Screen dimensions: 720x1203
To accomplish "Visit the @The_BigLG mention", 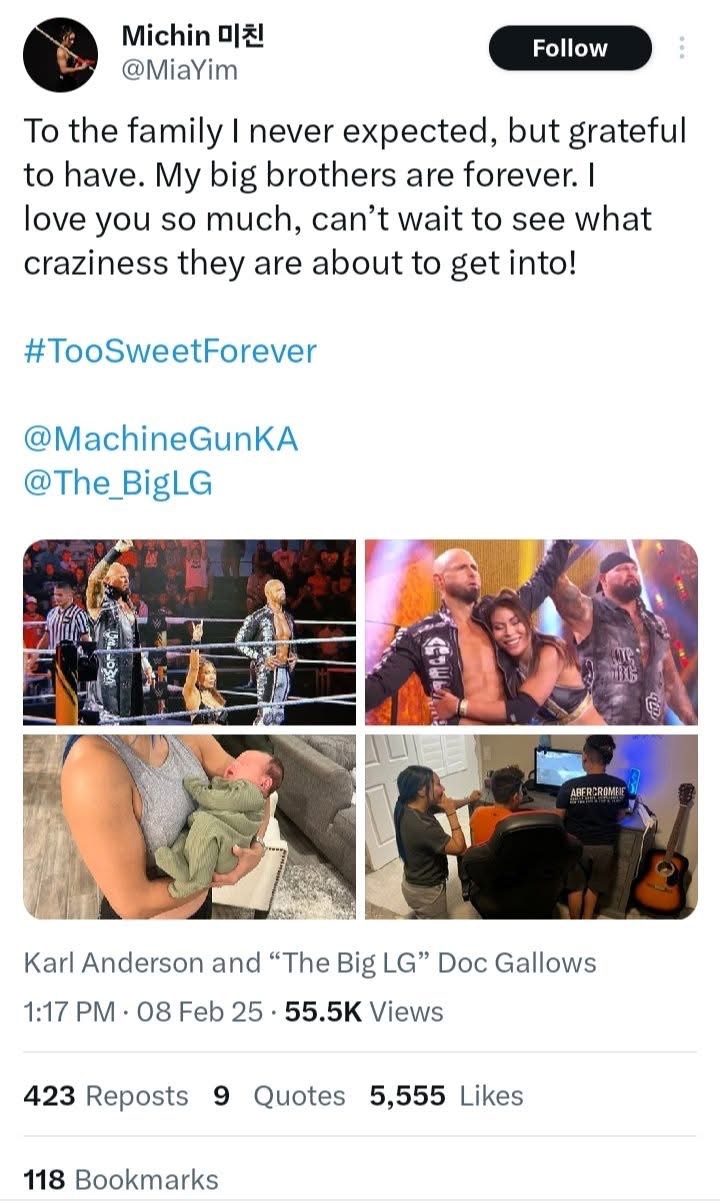I will [117, 482].
